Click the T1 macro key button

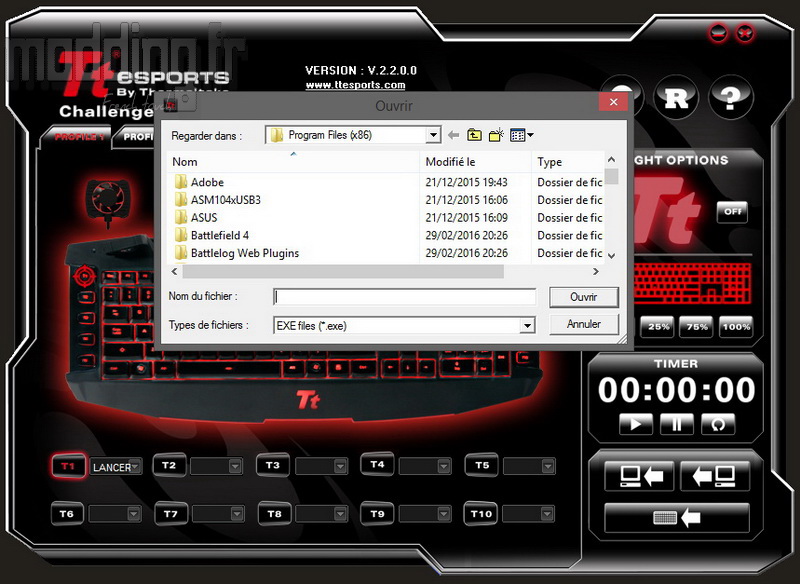pos(68,466)
